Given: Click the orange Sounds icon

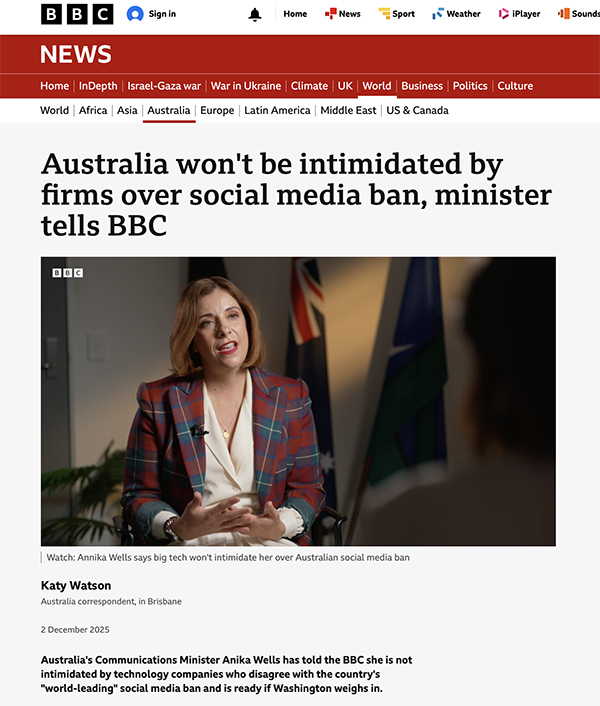Looking at the screenshot, I should 564,14.
